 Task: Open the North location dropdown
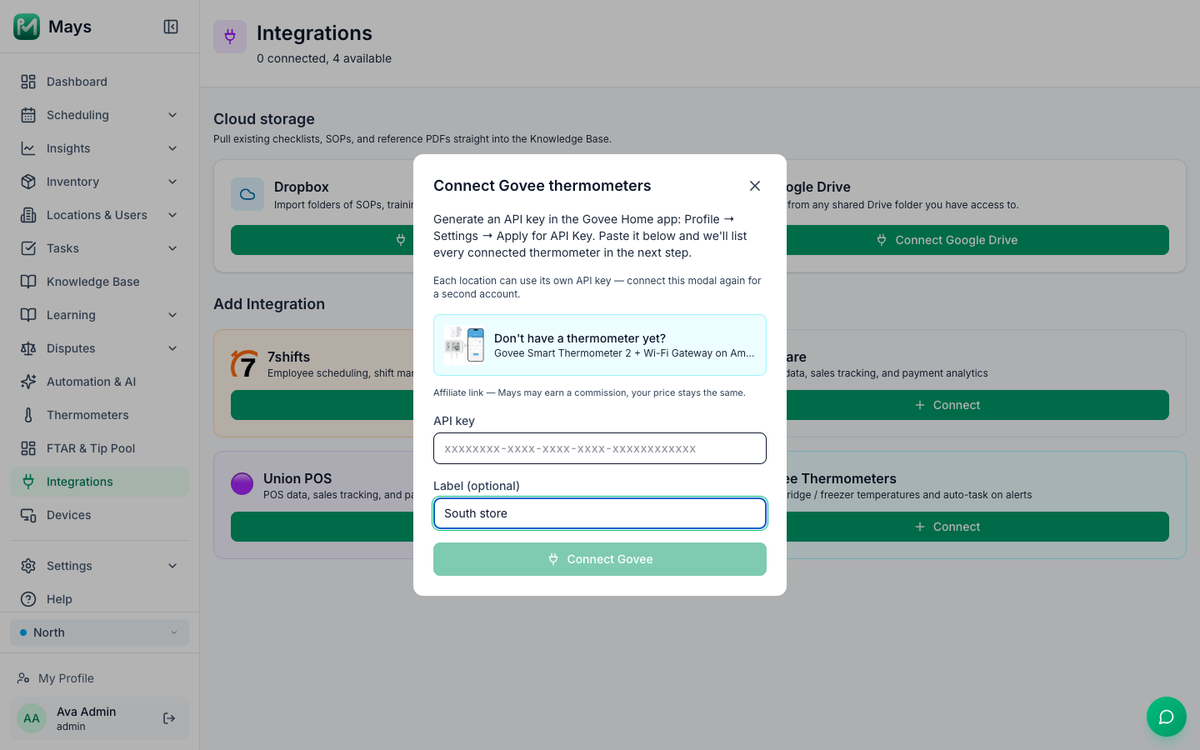pyautogui.click(x=100, y=633)
